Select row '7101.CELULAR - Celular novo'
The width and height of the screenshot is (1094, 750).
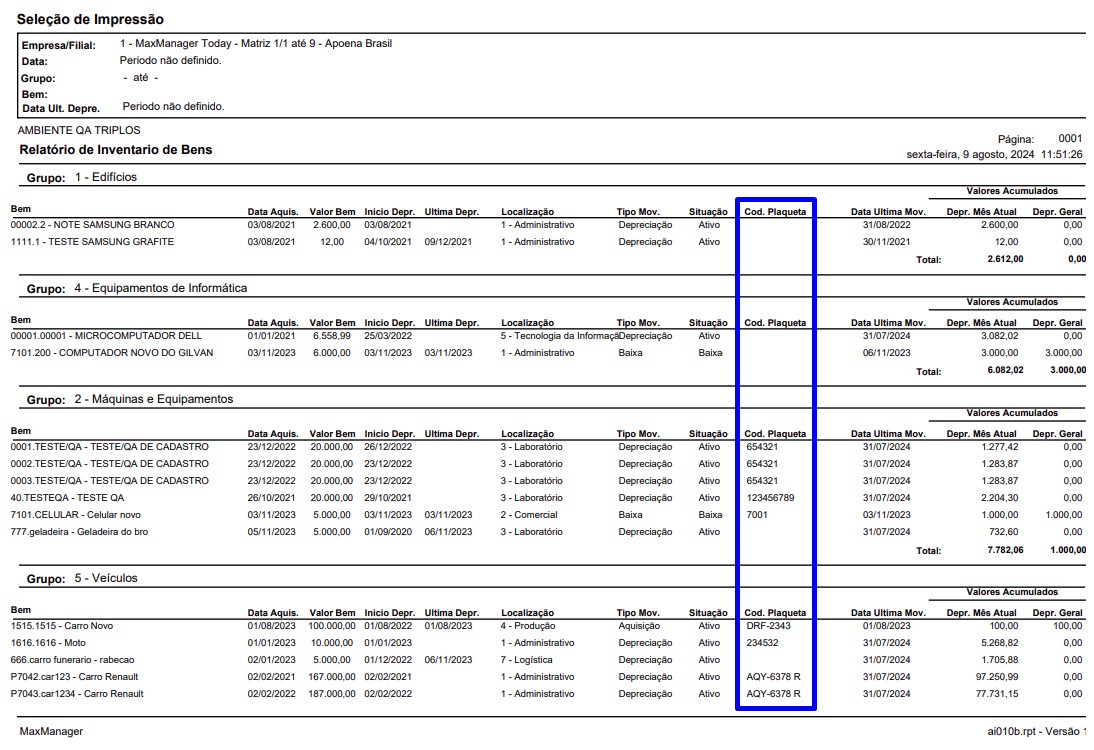point(546,515)
